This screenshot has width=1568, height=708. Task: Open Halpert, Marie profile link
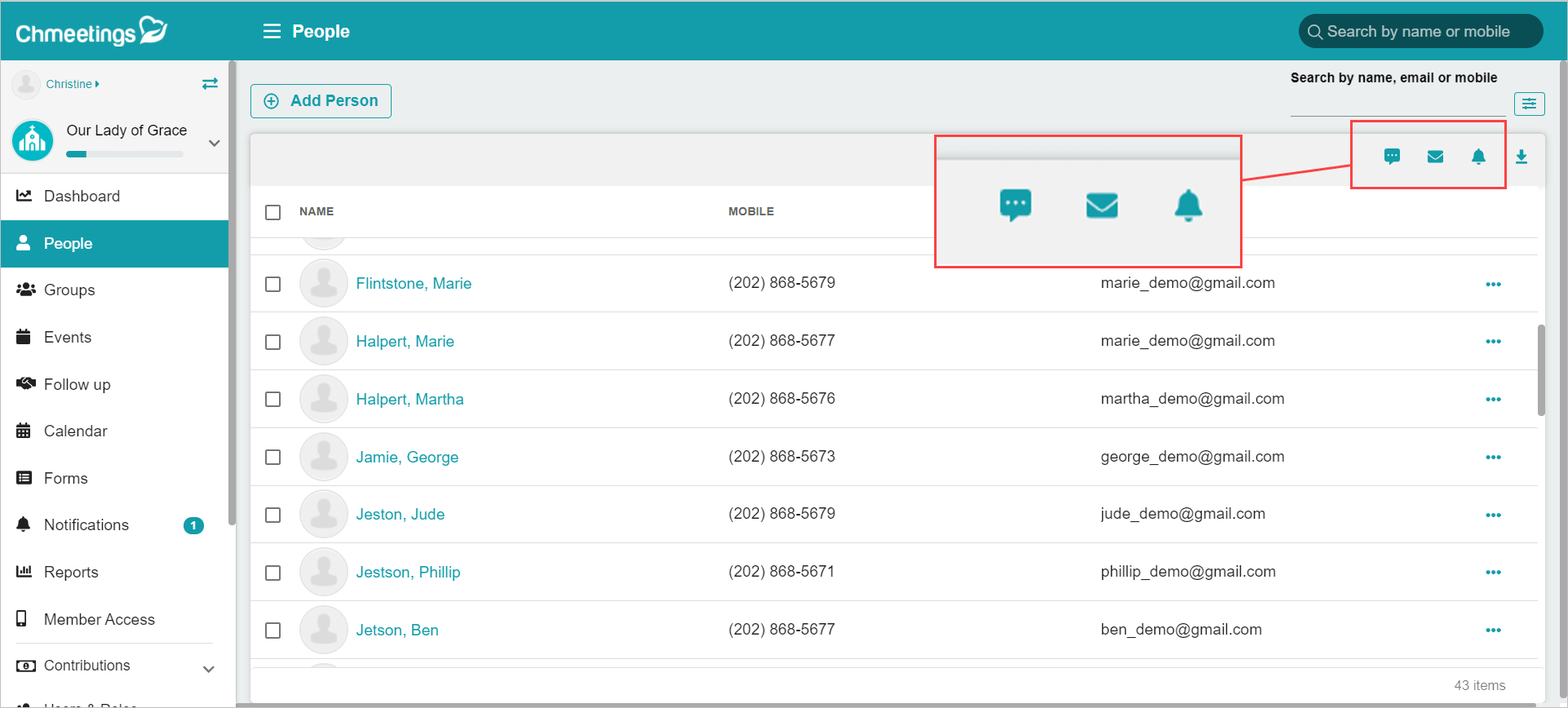(x=405, y=341)
